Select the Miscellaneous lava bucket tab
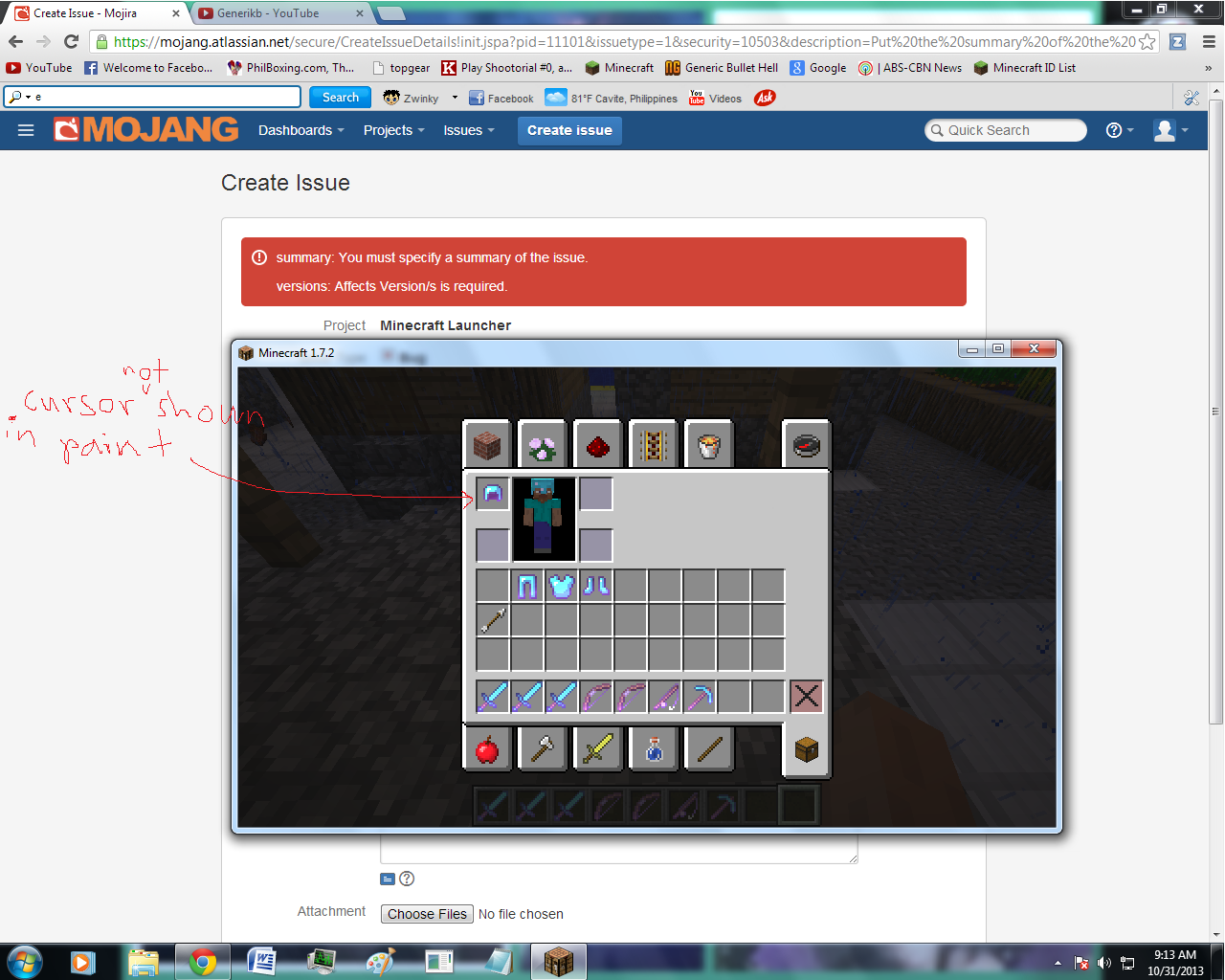 pyautogui.click(x=709, y=445)
